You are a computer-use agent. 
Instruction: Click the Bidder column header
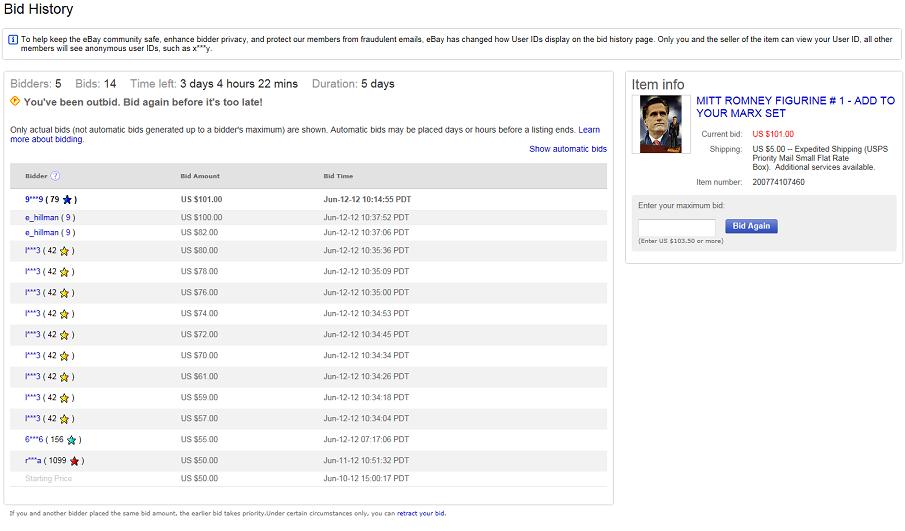tap(36, 176)
